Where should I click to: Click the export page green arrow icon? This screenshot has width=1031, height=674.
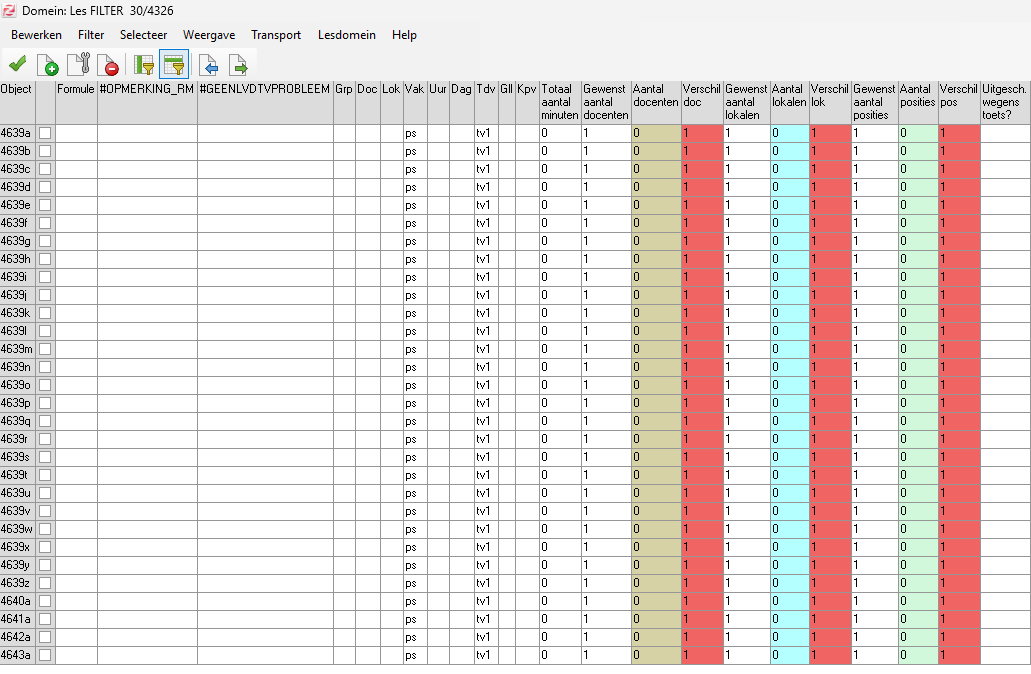239,65
